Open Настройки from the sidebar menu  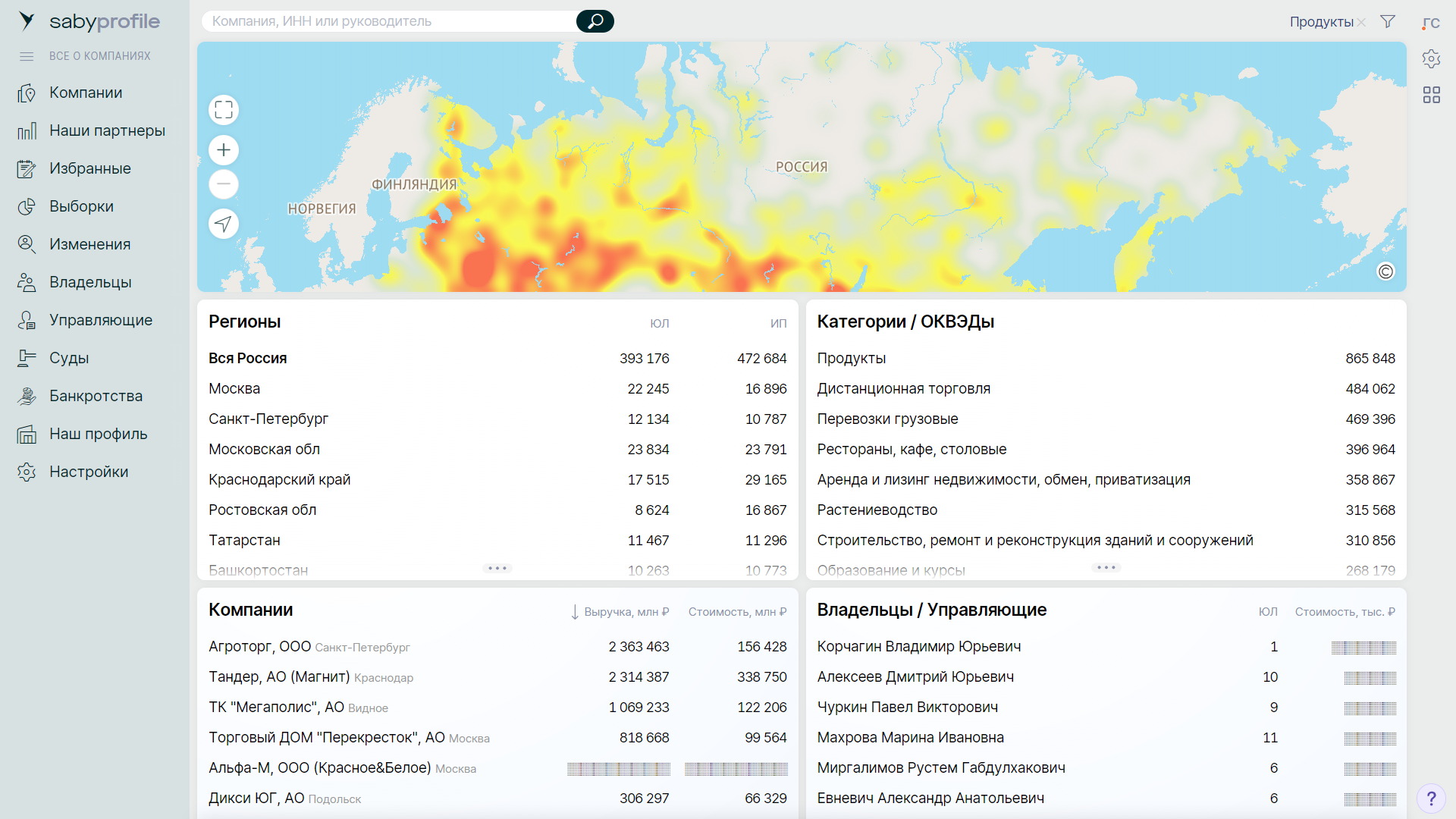(89, 471)
